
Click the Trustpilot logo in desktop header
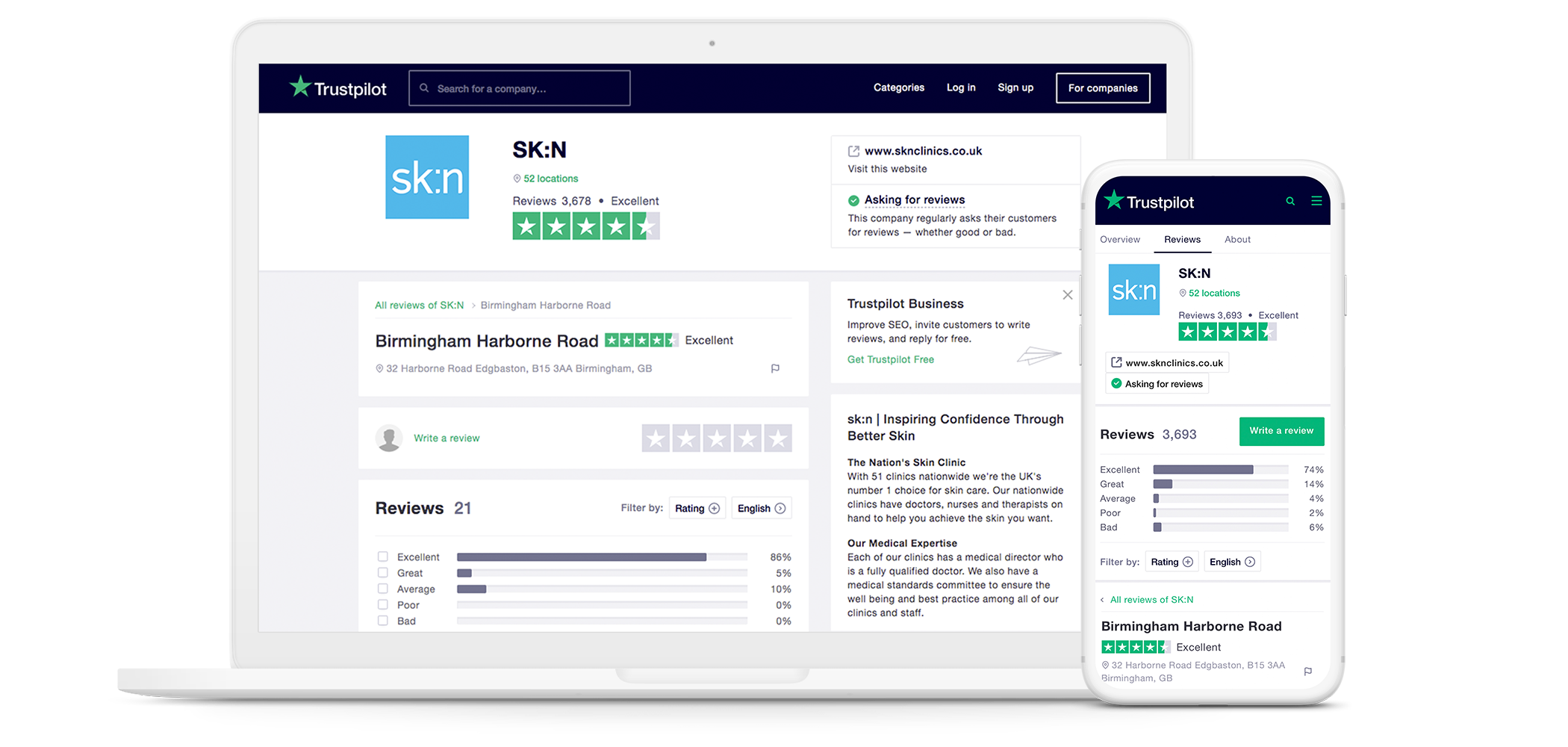tap(338, 88)
